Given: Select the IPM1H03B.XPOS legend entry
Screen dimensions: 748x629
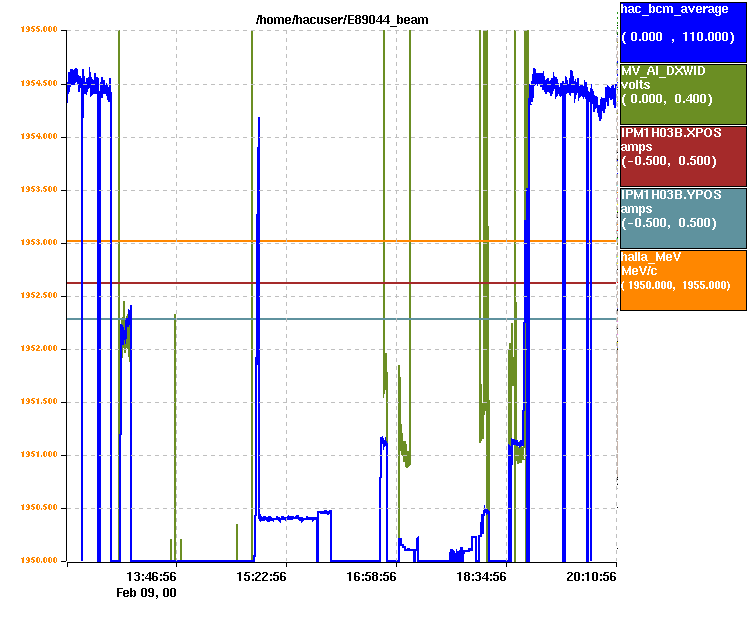Looking at the screenshot, I should pyautogui.click(x=682, y=155).
